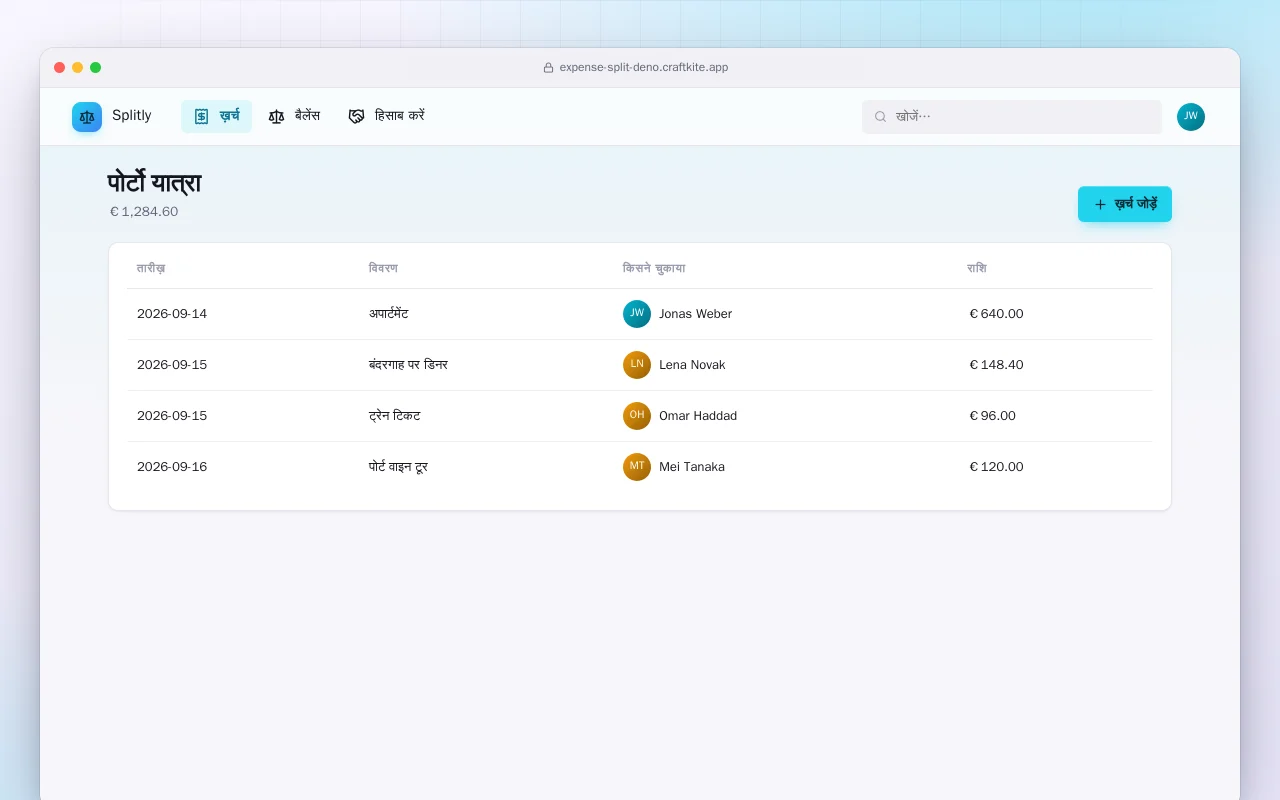Click the खर्च जोड़ें button
The height and width of the screenshot is (800, 1280).
pos(1125,204)
